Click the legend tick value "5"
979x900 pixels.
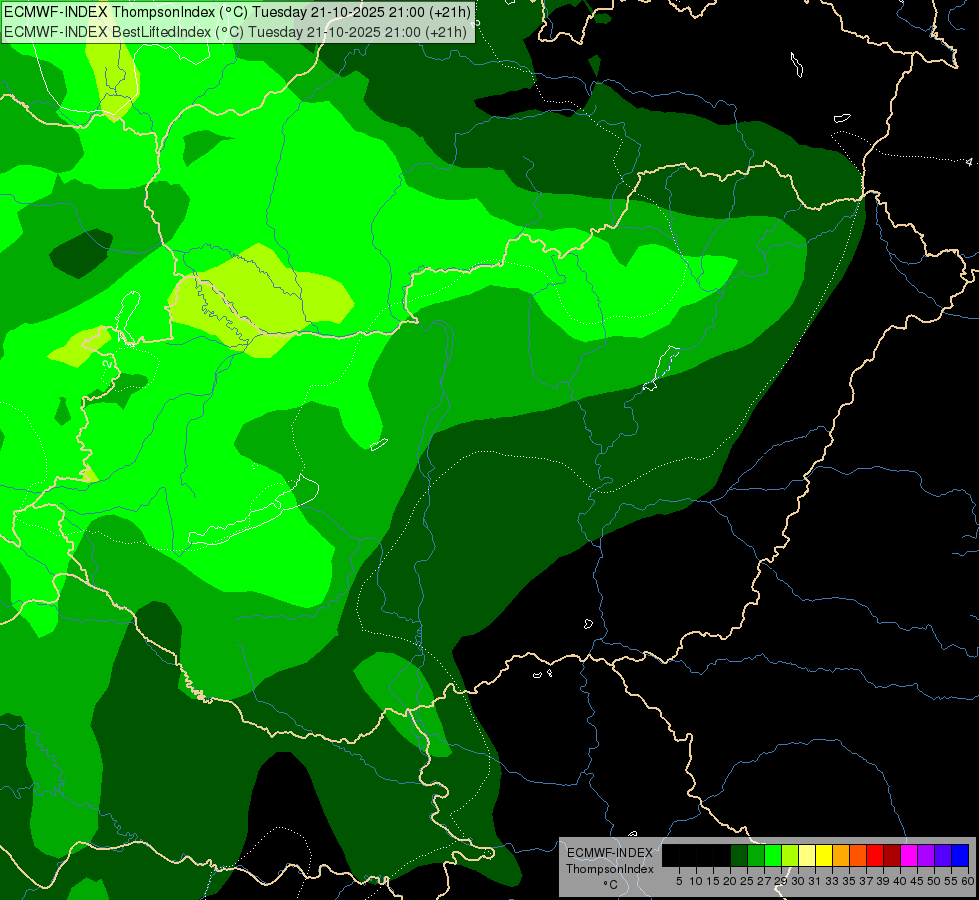pos(679,881)
